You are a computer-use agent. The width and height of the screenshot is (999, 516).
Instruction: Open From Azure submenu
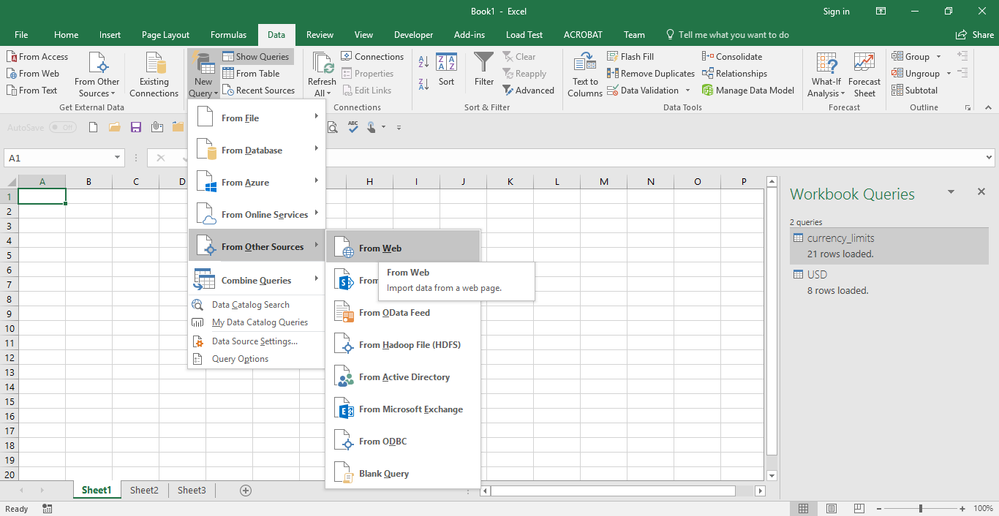point(257,182)
